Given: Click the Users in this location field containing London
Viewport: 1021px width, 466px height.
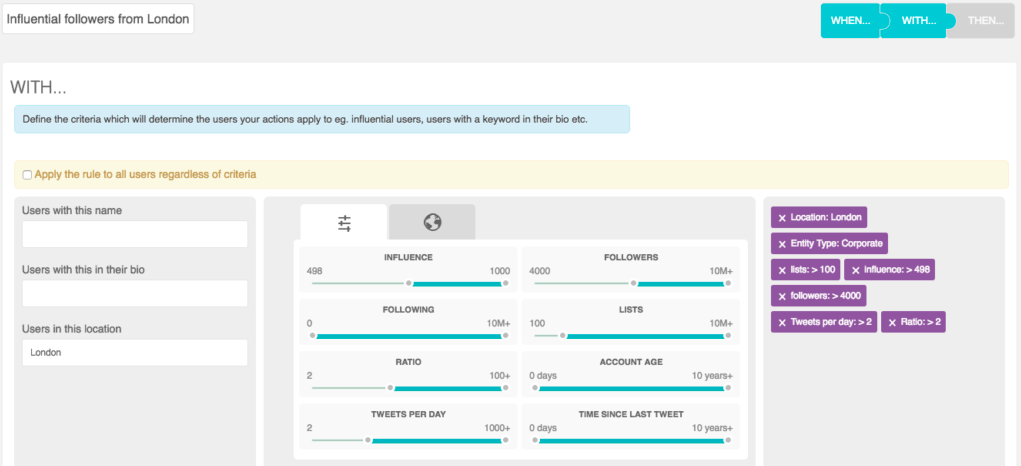Looking at the screenshot, I should coord(135,353).
